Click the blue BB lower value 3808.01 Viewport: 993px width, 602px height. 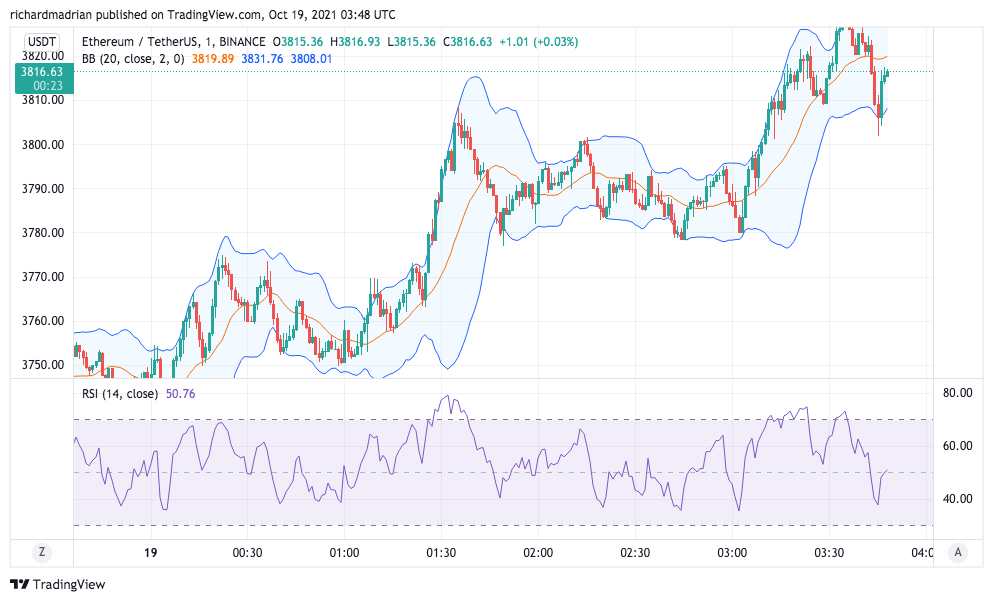[x=311, y=59]
